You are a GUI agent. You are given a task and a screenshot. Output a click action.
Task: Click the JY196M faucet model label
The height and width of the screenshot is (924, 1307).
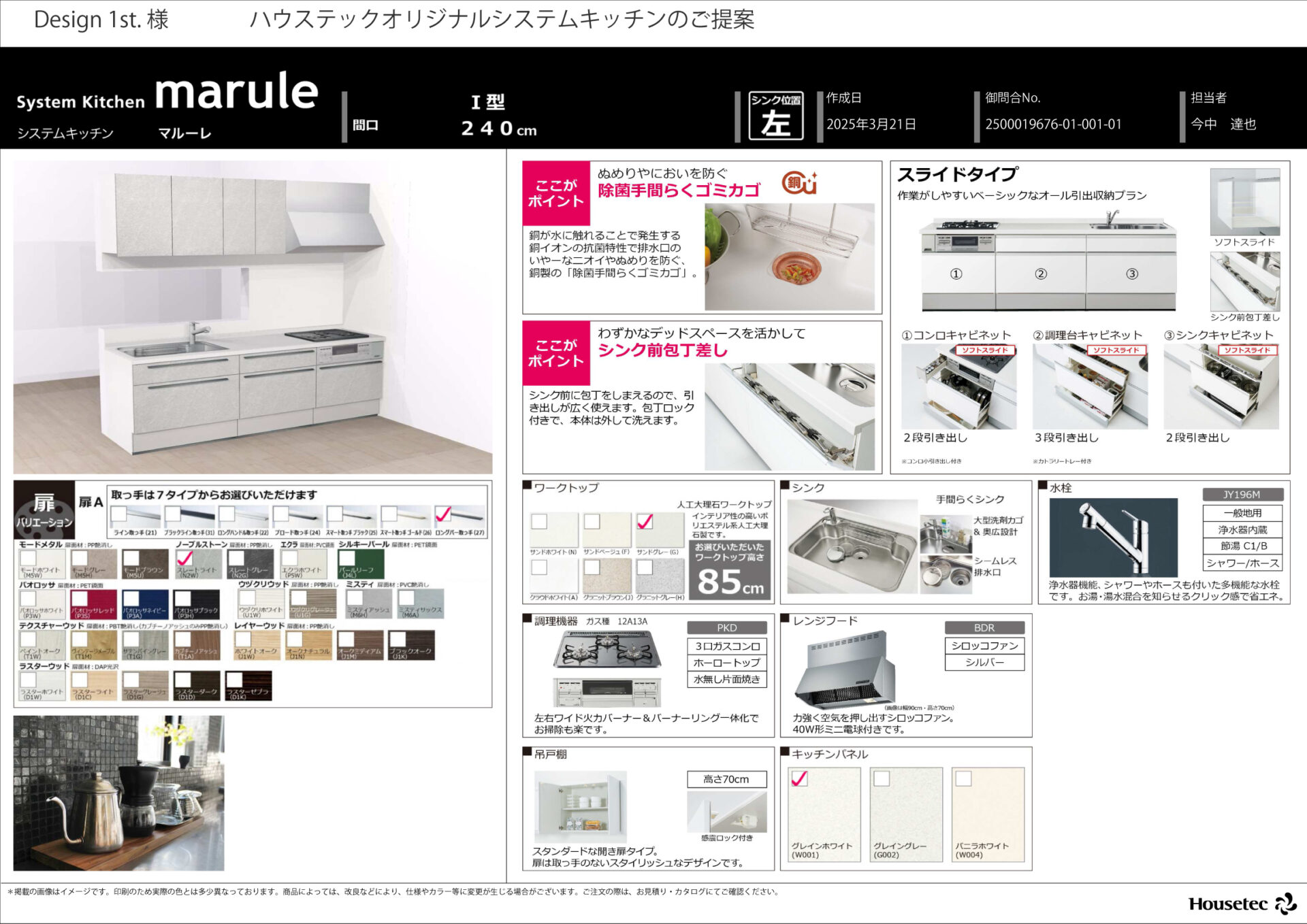[1242, 495]
